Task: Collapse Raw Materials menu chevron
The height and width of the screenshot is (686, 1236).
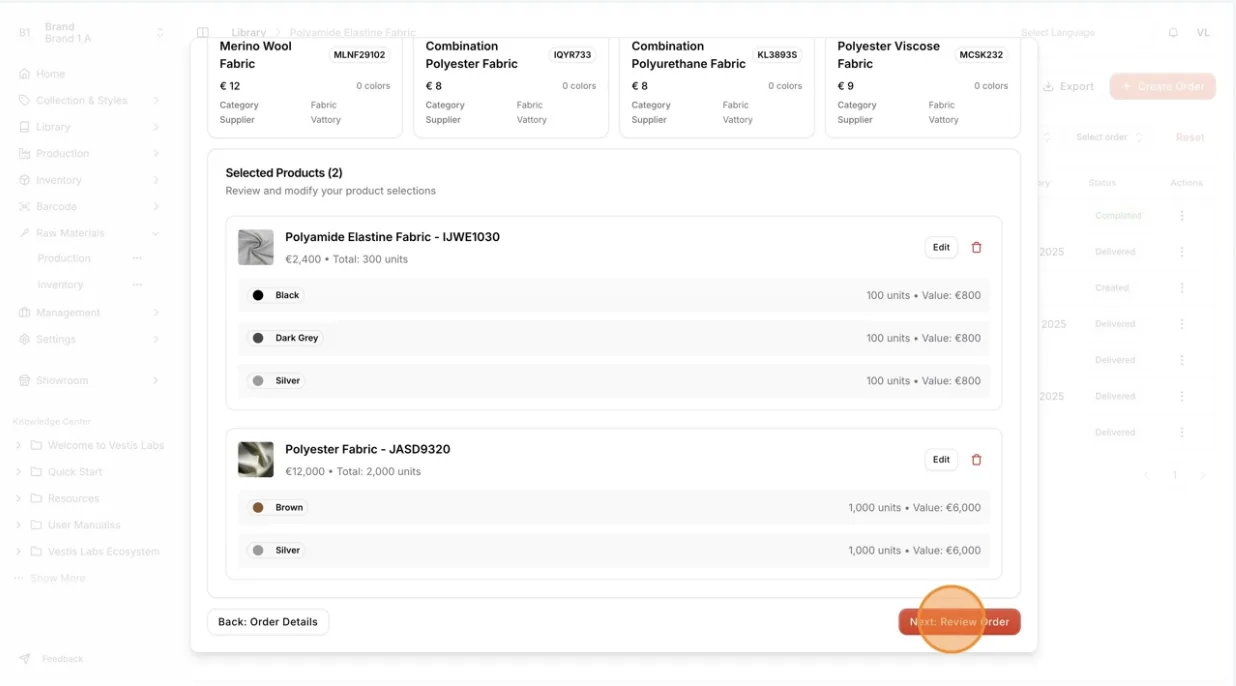Action: click(x=156, y=233)
